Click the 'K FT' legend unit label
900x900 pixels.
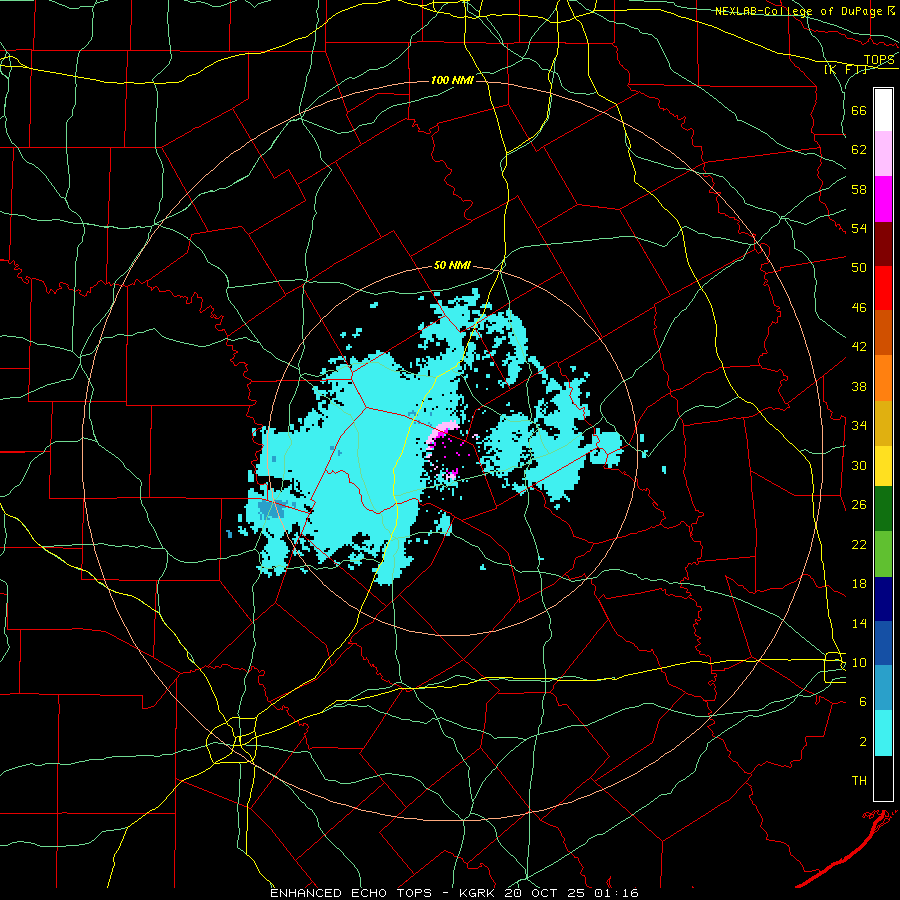(846, 70)
